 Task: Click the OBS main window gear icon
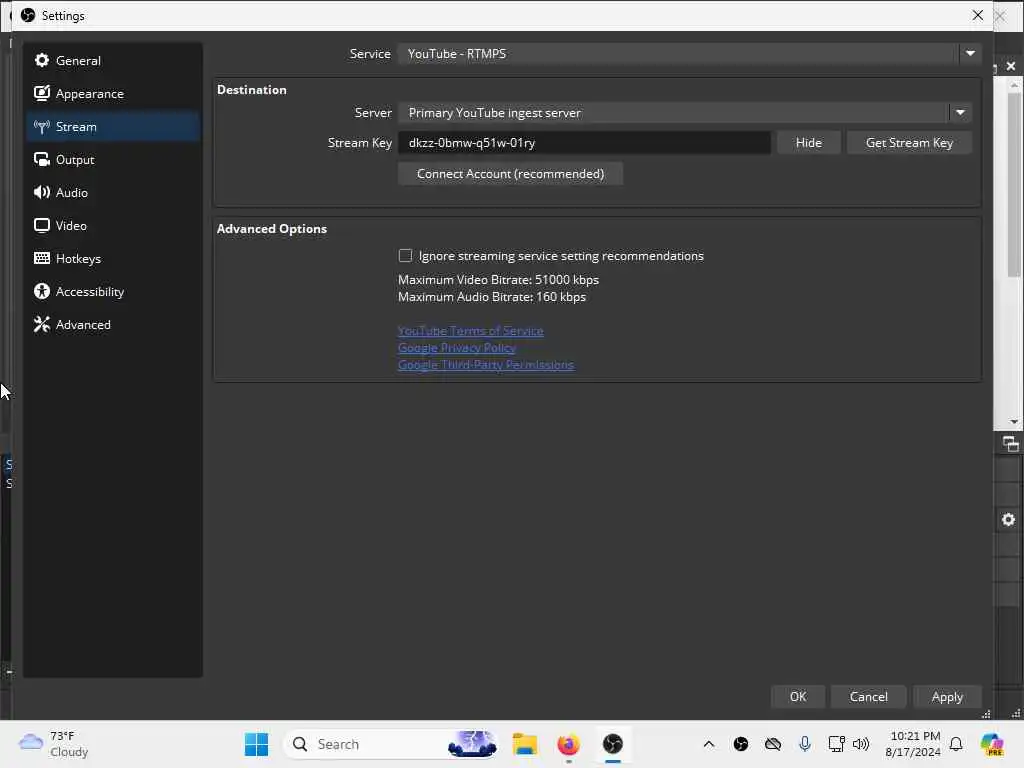[1008, 519]
